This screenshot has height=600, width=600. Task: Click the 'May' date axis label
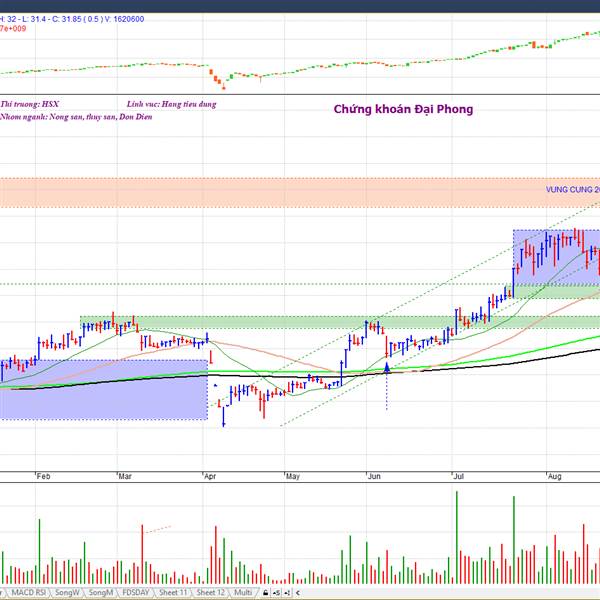coord(293,476)
